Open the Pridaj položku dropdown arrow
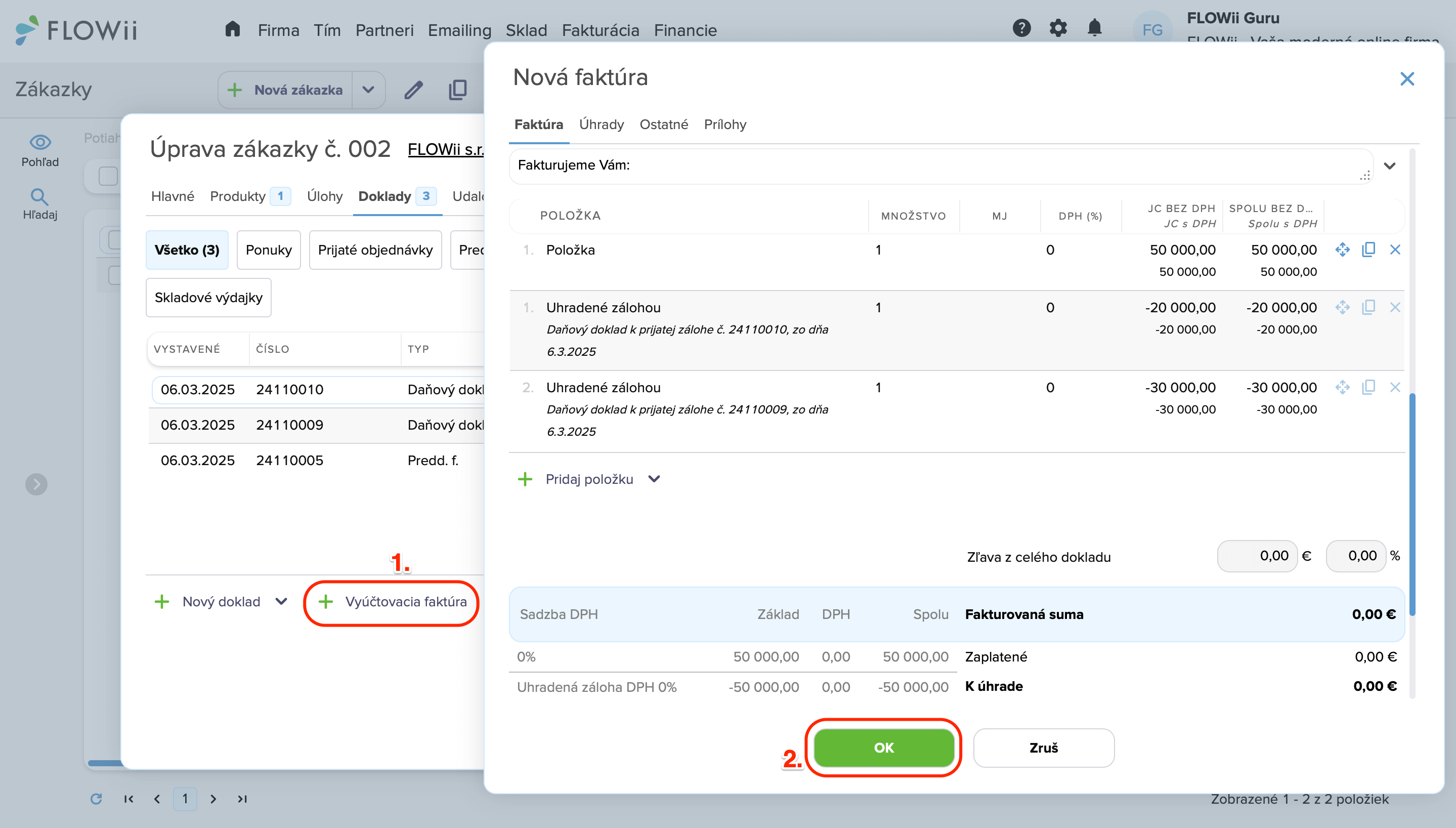This screenshot has height=828, width=1456. [654, 479]
